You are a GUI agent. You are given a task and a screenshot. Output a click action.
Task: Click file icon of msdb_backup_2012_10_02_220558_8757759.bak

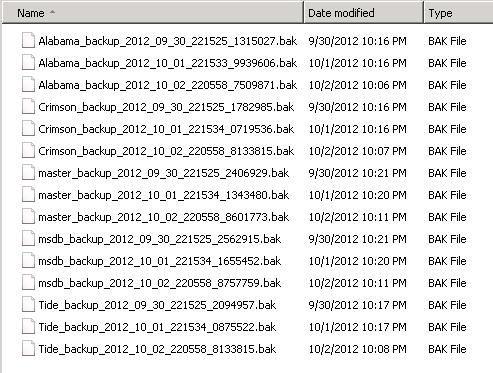[28, 283]
